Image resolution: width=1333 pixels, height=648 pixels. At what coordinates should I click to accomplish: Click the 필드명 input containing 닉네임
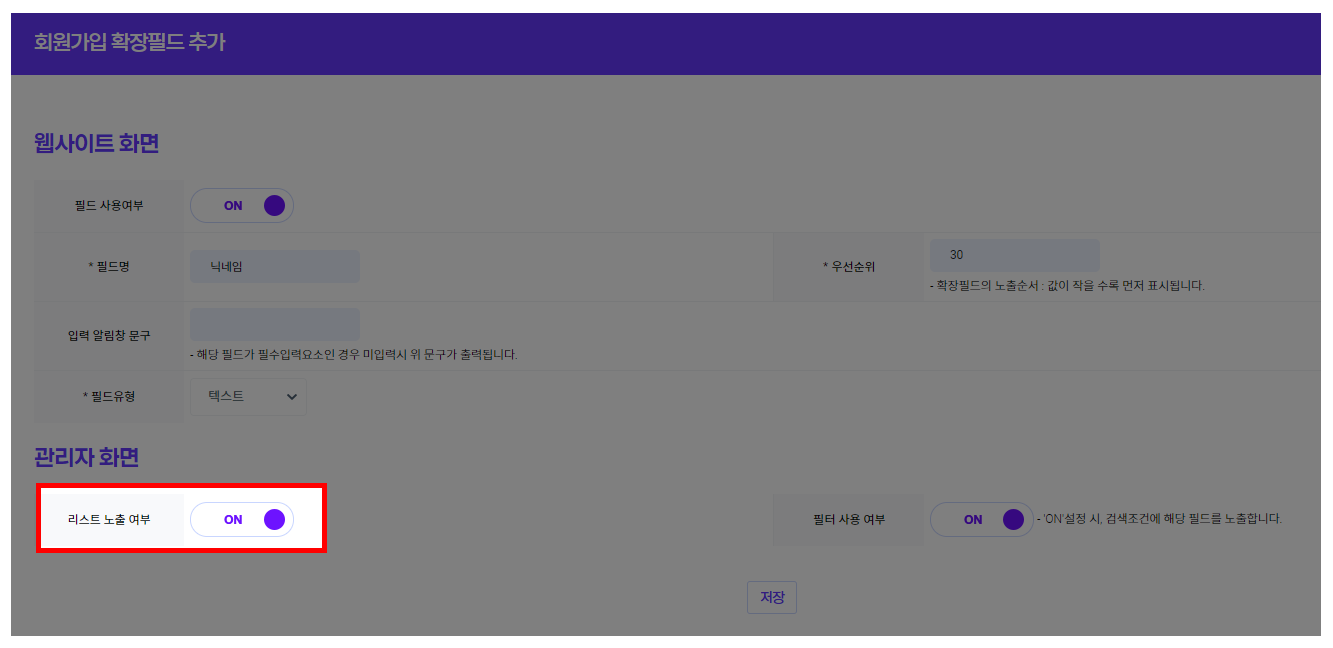coord(275,266)
